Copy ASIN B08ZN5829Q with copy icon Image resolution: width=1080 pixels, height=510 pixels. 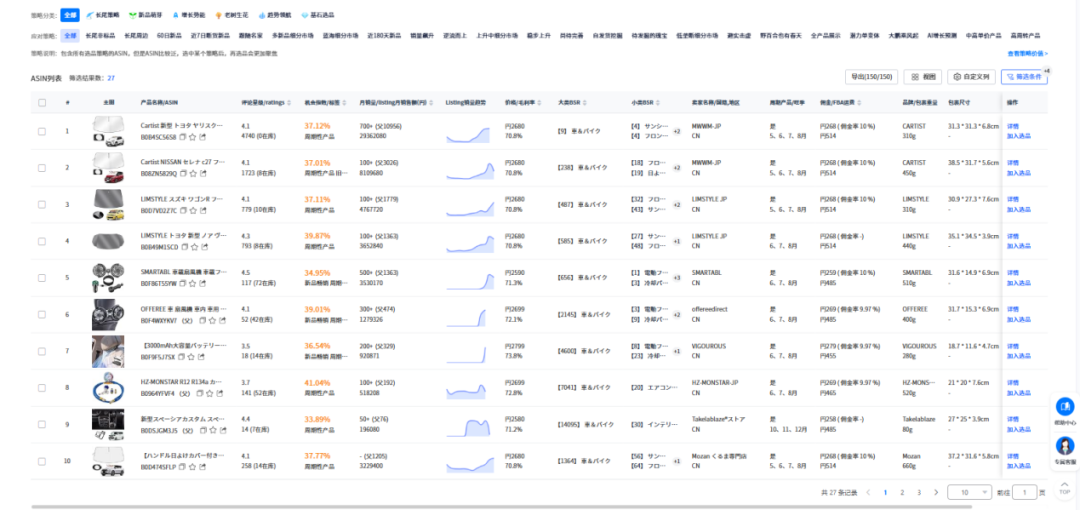pyautogui.click(x=184, y=174)
